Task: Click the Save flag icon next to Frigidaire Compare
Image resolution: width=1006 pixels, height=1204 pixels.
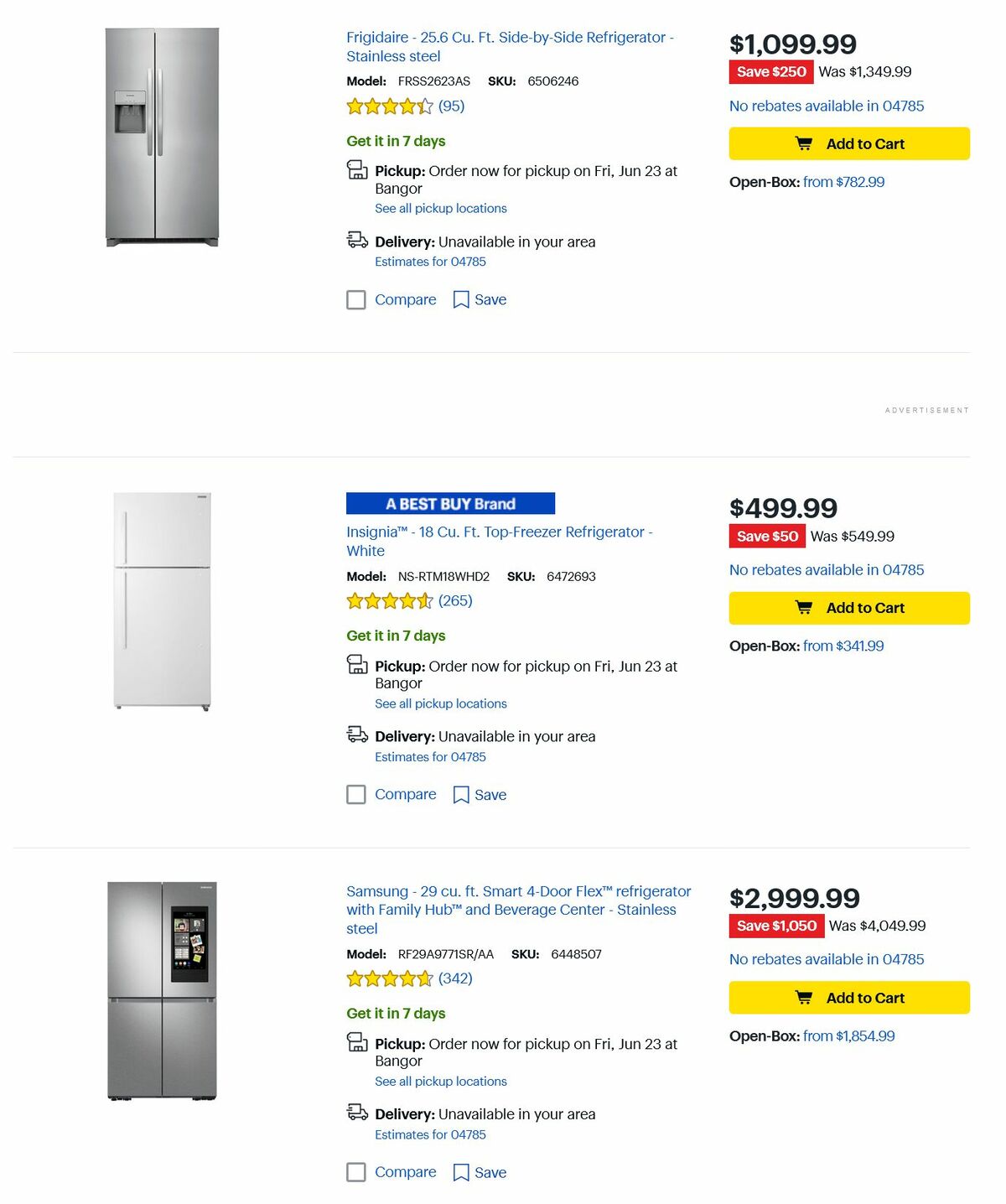Action: click(x=461, y=299)
